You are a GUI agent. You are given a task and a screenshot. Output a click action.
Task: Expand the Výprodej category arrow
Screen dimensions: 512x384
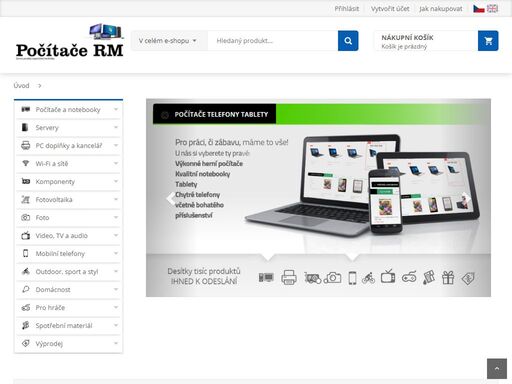click(x=116, y=343)
